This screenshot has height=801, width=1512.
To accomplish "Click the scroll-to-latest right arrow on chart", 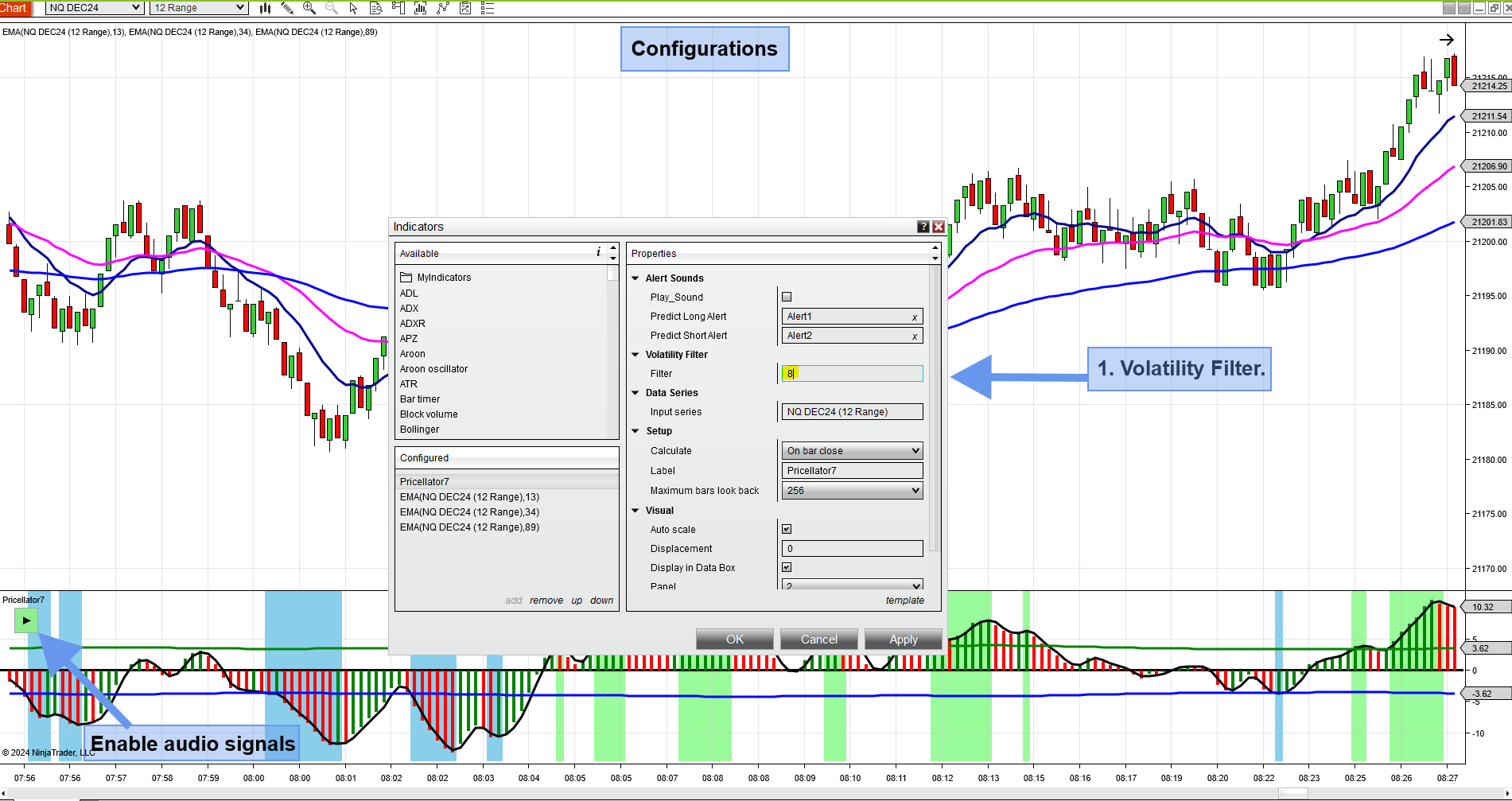I will point(1447,40).
